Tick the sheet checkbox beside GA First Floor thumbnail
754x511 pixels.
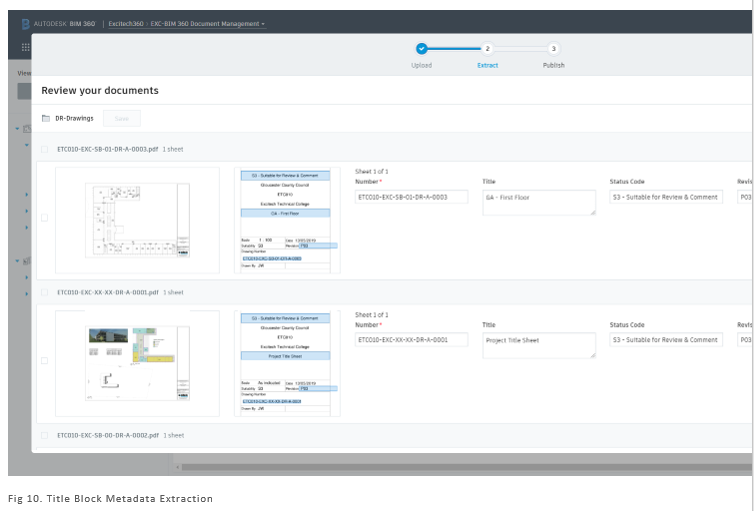pos(45,218)
